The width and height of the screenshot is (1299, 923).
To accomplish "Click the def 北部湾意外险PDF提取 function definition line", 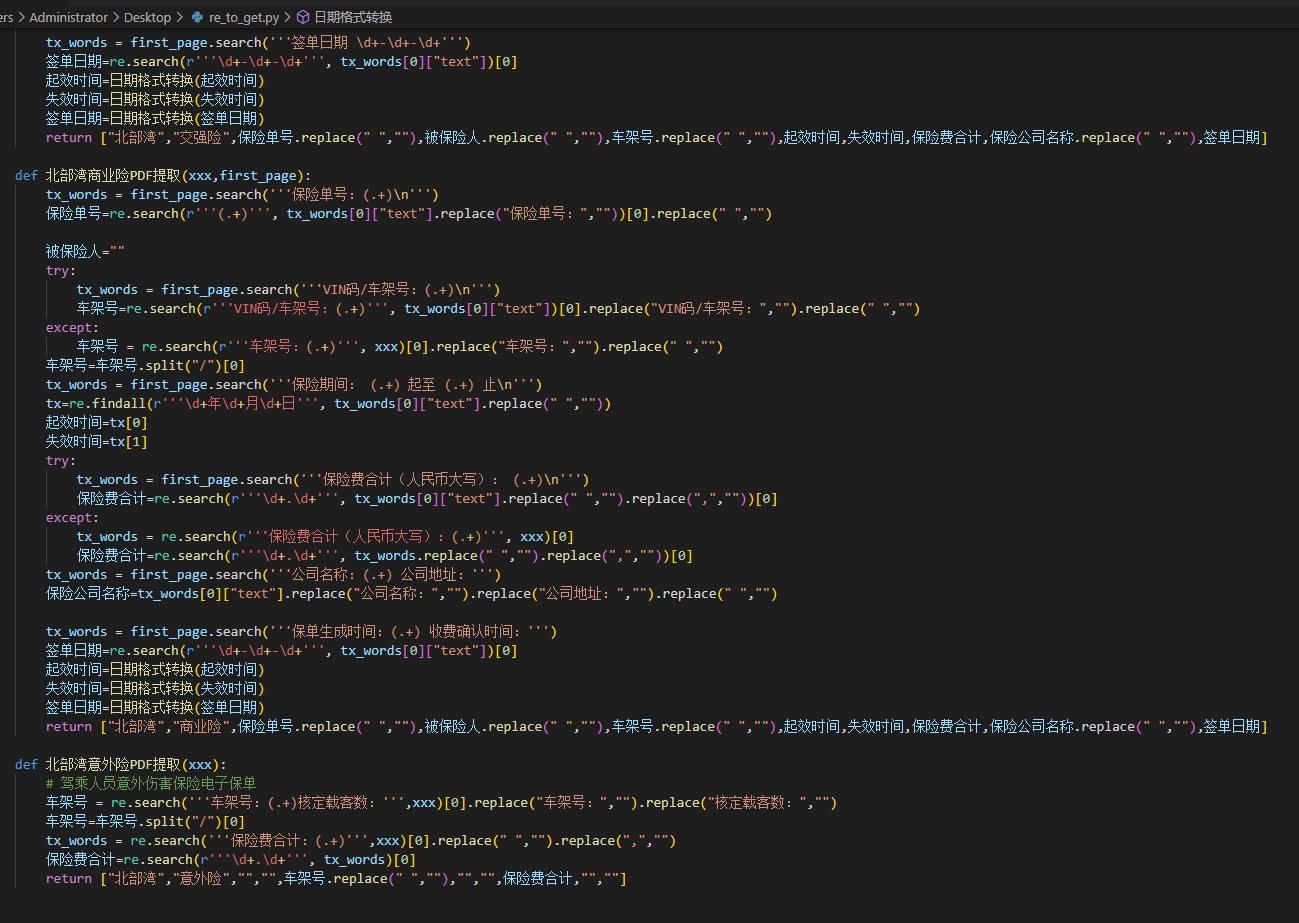I will [121, 764].
